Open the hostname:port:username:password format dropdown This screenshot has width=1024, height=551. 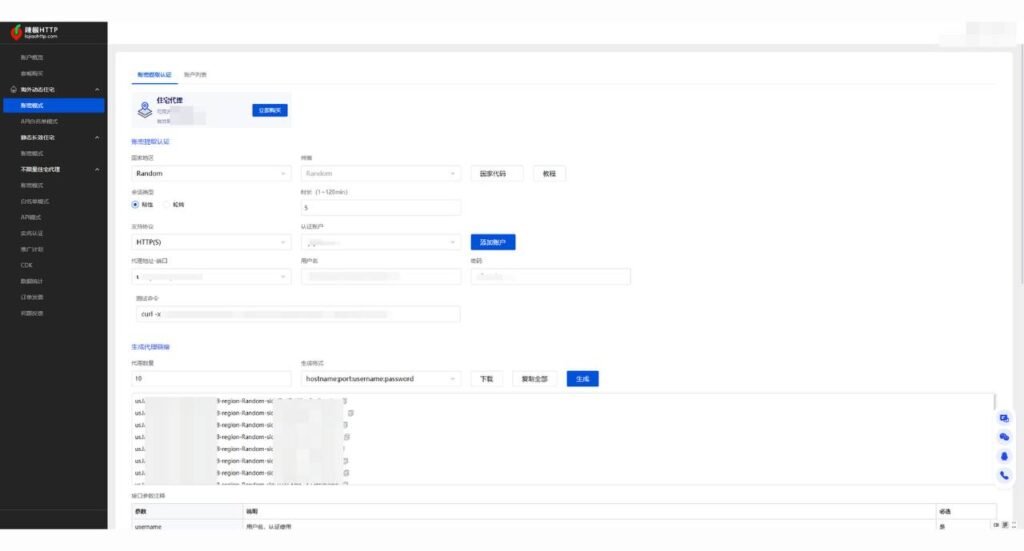(381, 379)
